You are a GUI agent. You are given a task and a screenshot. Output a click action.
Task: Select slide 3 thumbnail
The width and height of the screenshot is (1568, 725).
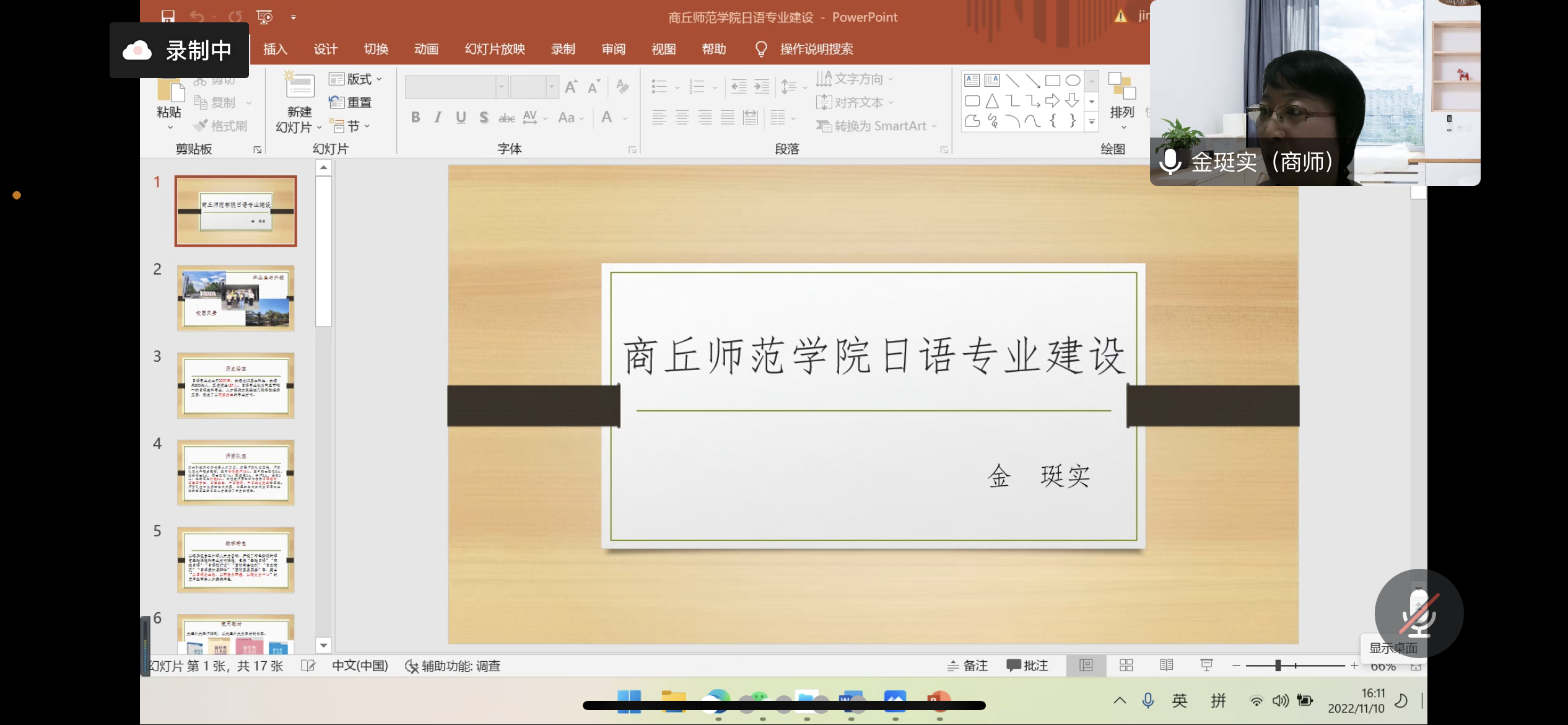pos(235,385)
